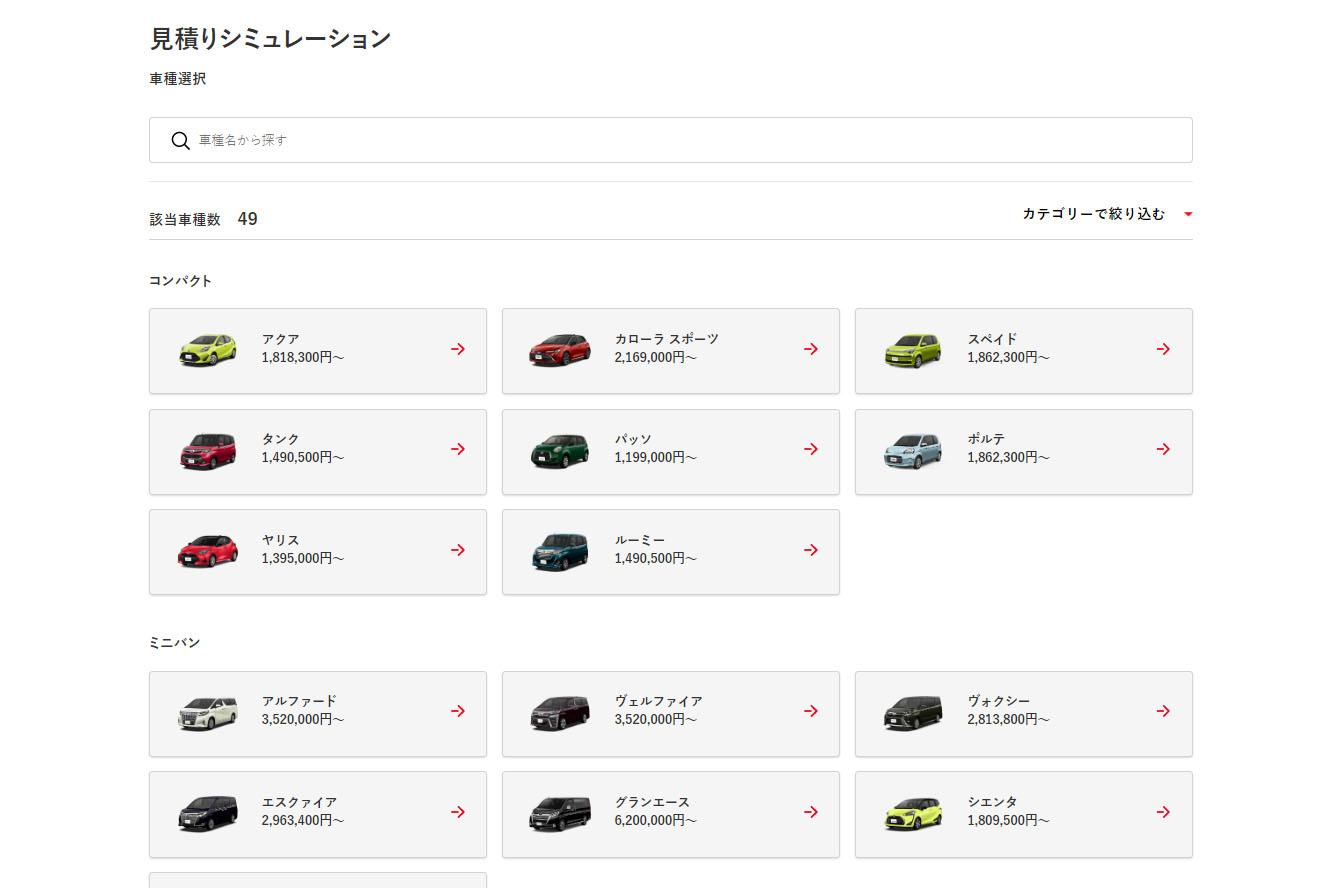Select the red カローラ スポーツ car image

pos(560,350)
